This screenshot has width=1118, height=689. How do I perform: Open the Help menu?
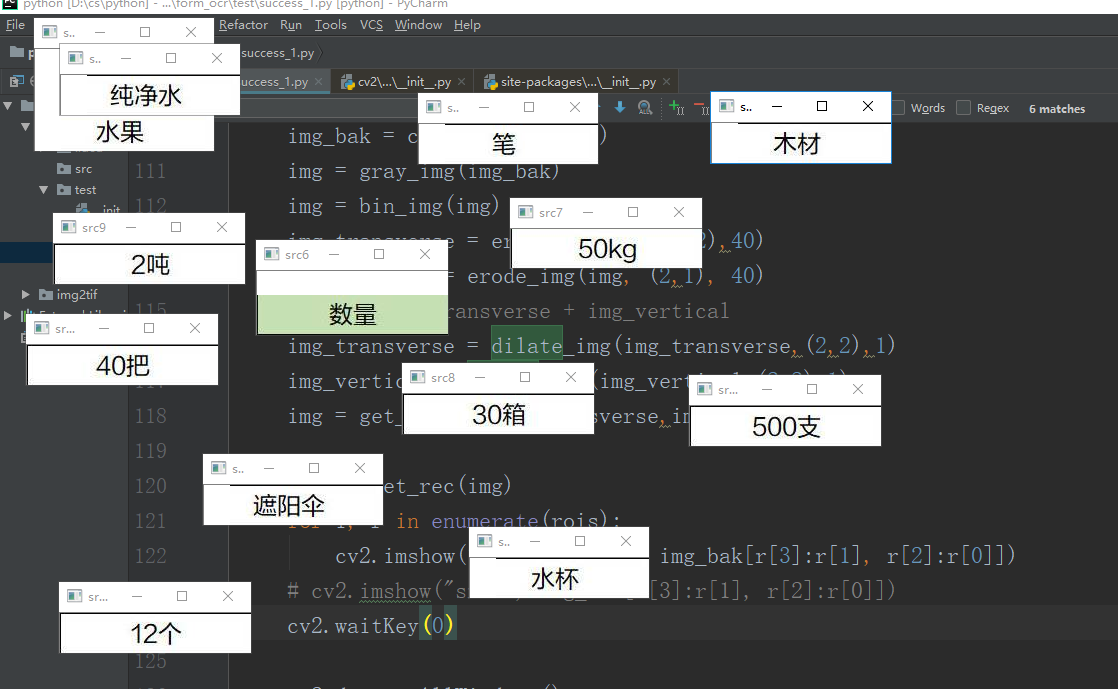tap(467, 25)
